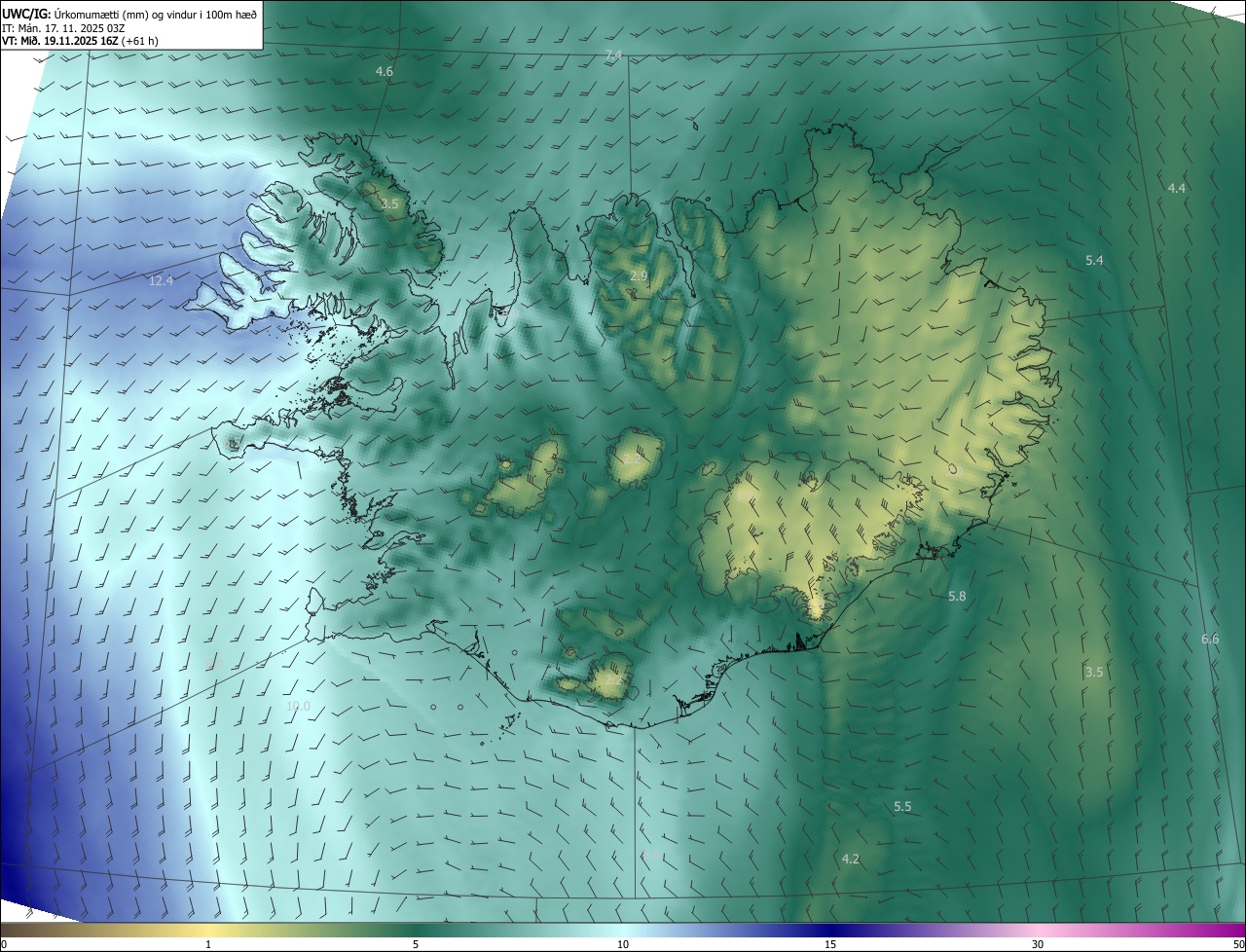The height and width of the screenshot is (952, 1246).
Task: Click the 4.4 value label on the map
Action: tap(1177, 188)
